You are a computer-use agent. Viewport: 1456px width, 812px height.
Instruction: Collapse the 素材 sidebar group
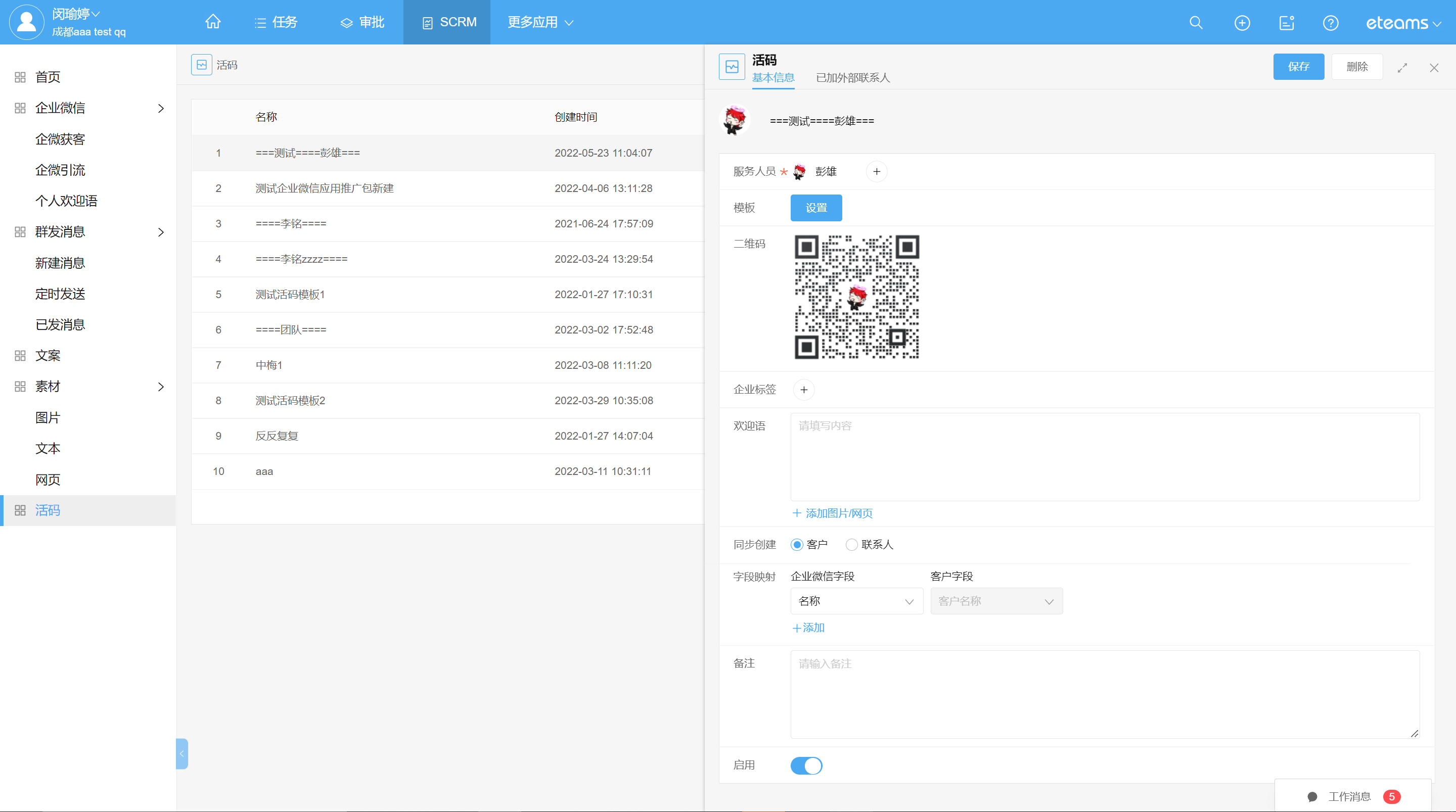pos(161,387)
